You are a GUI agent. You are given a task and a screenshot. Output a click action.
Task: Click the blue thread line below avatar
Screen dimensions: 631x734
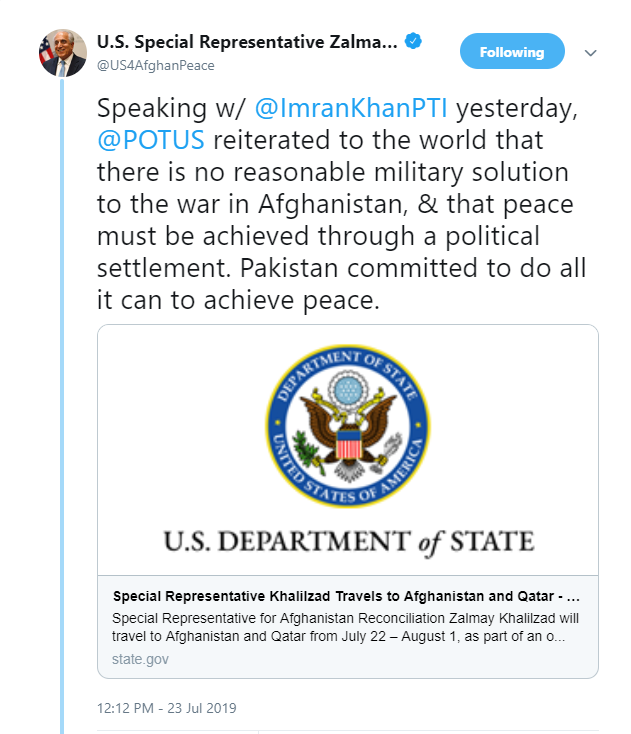62,405
